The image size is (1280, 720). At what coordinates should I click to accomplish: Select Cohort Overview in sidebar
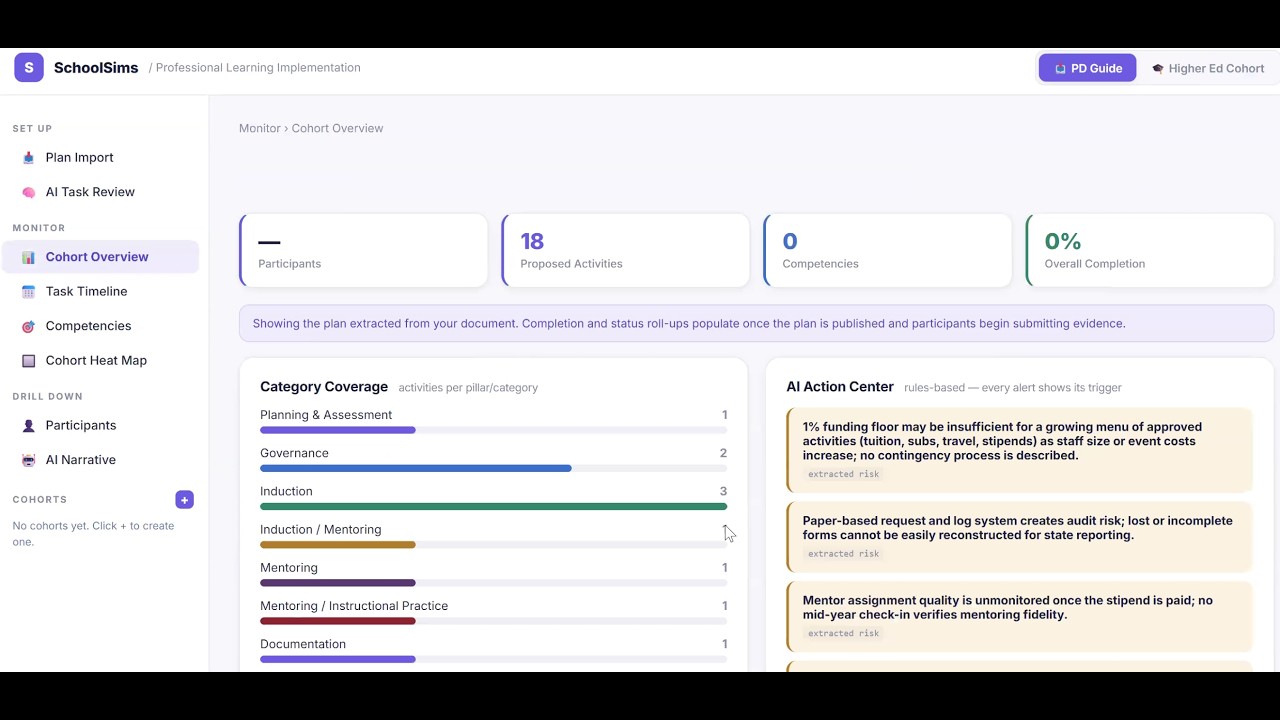[100, 257]
